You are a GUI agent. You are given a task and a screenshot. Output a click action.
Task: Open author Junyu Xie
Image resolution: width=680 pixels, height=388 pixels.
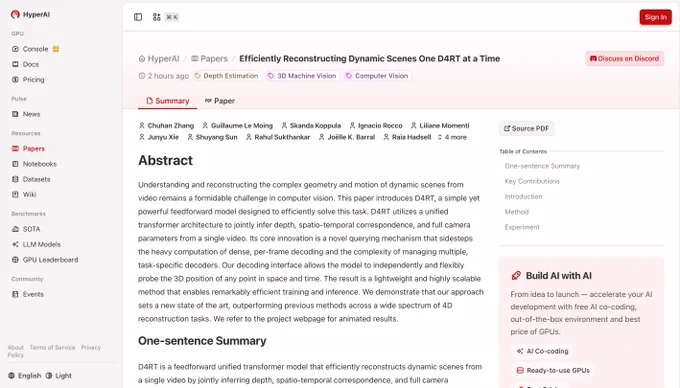click(159, 137)
